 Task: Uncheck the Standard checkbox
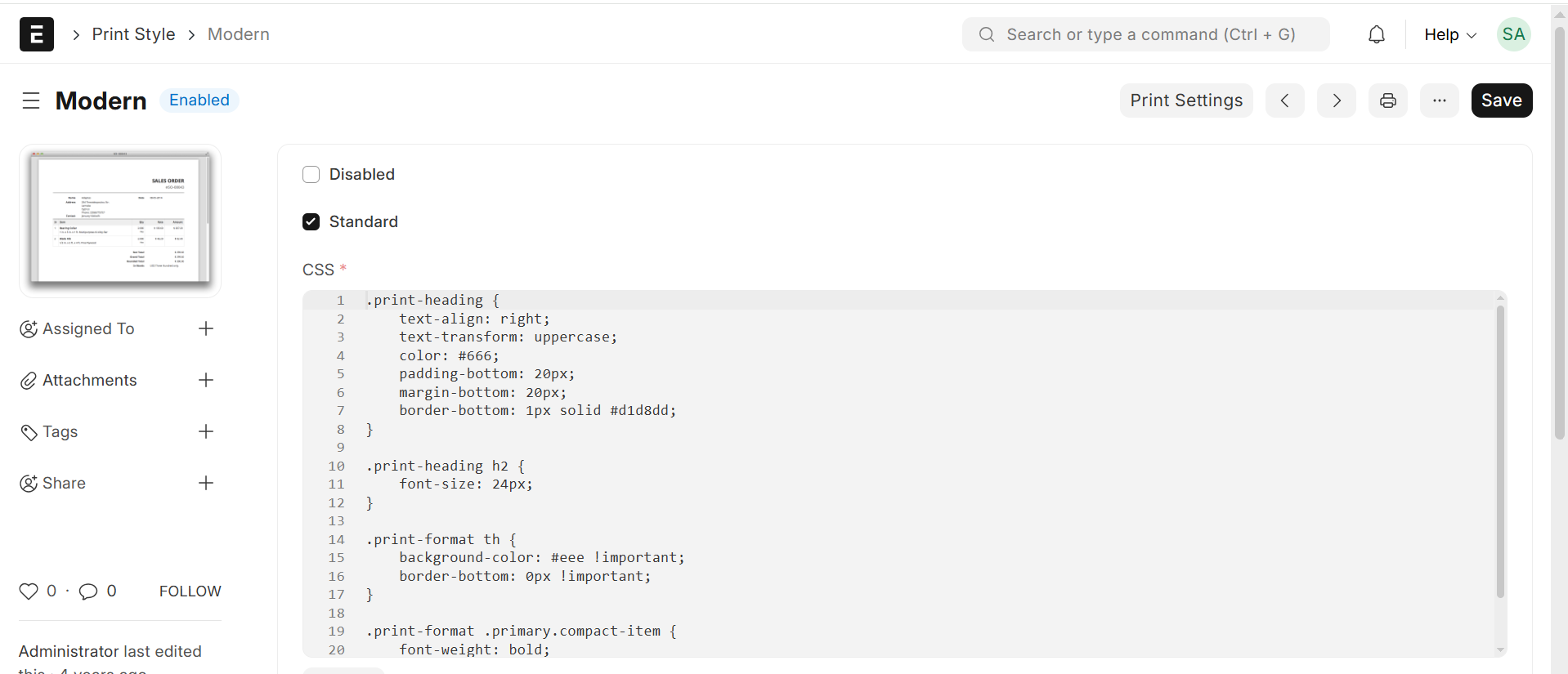click(311, 221)
